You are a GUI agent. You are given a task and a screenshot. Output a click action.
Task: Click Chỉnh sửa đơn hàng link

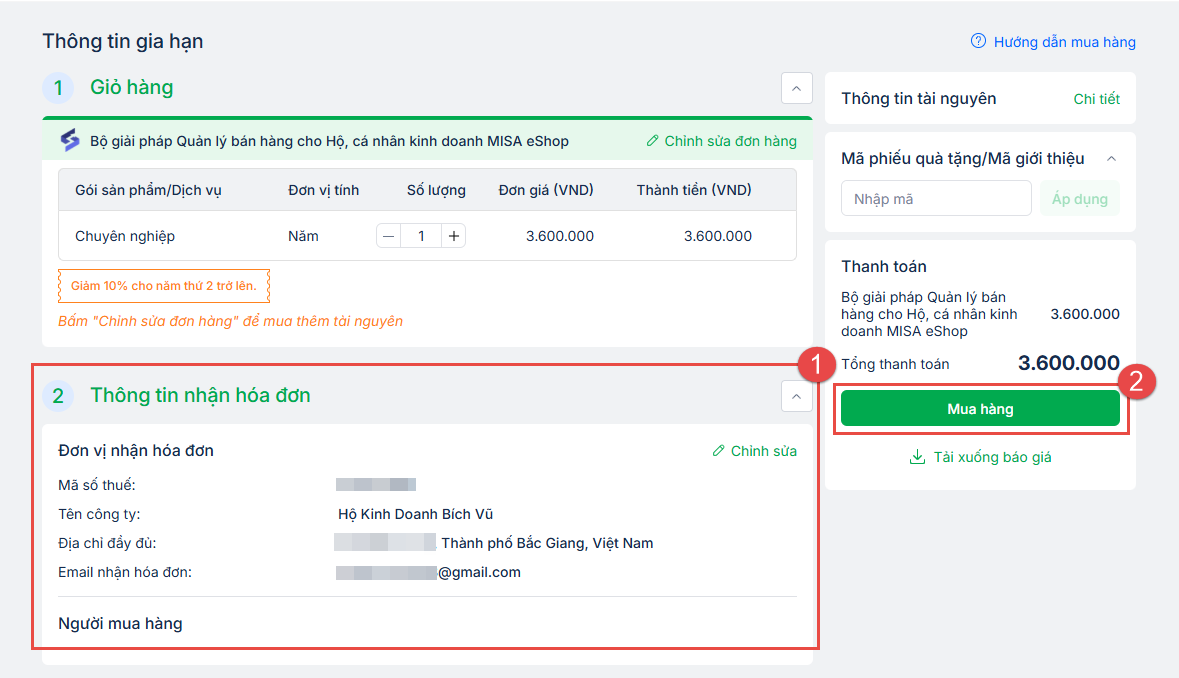click(730, 141)
